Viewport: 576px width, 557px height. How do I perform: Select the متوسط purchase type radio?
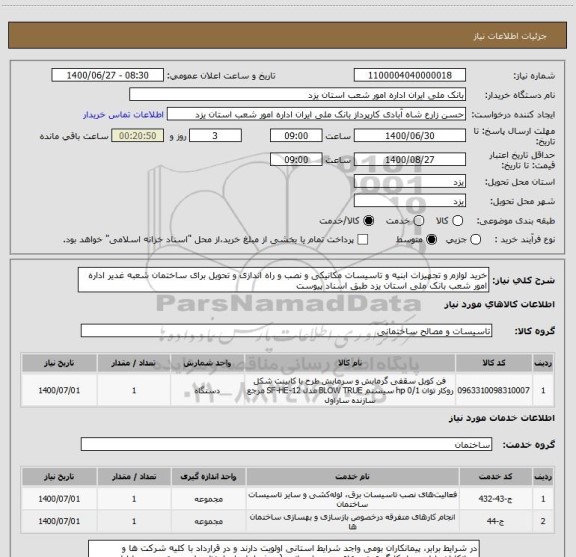tap(431, 240)
